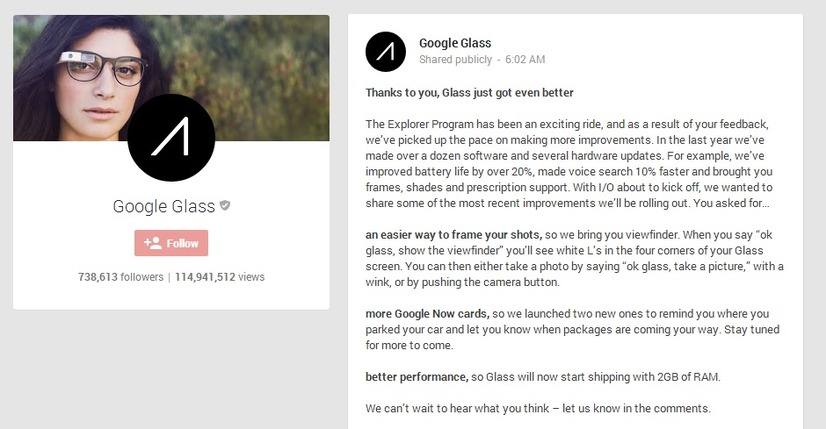Screen dimensions: 826x429
Task: Click the pink Follow button
Action: point(171,243)
